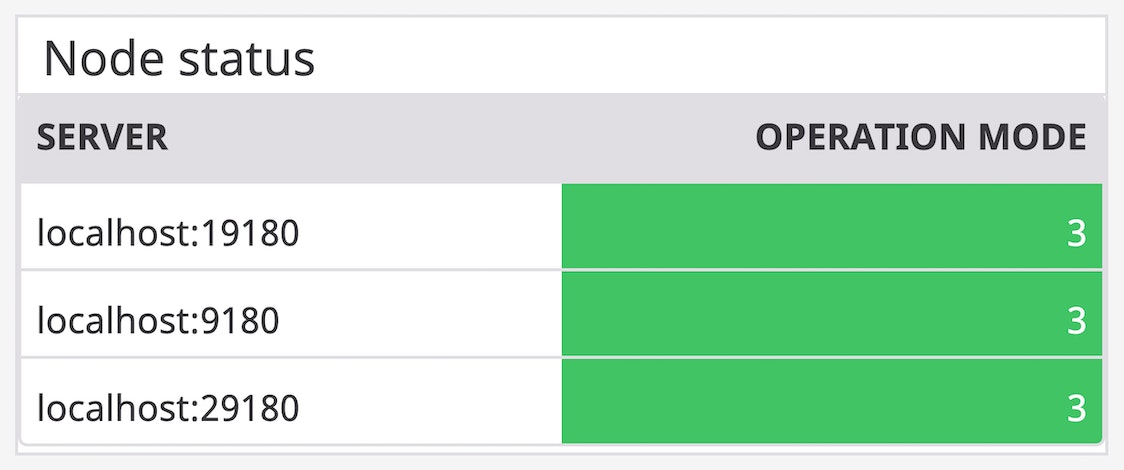Select the localhost:29180 server cell

click(x=168, y=408)
